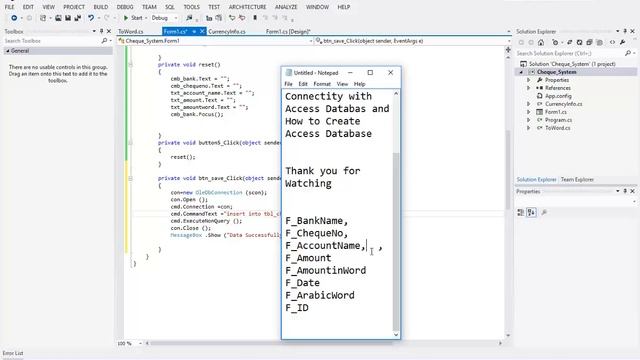Open the FILE menu in Visual Studio

(9, 7)
